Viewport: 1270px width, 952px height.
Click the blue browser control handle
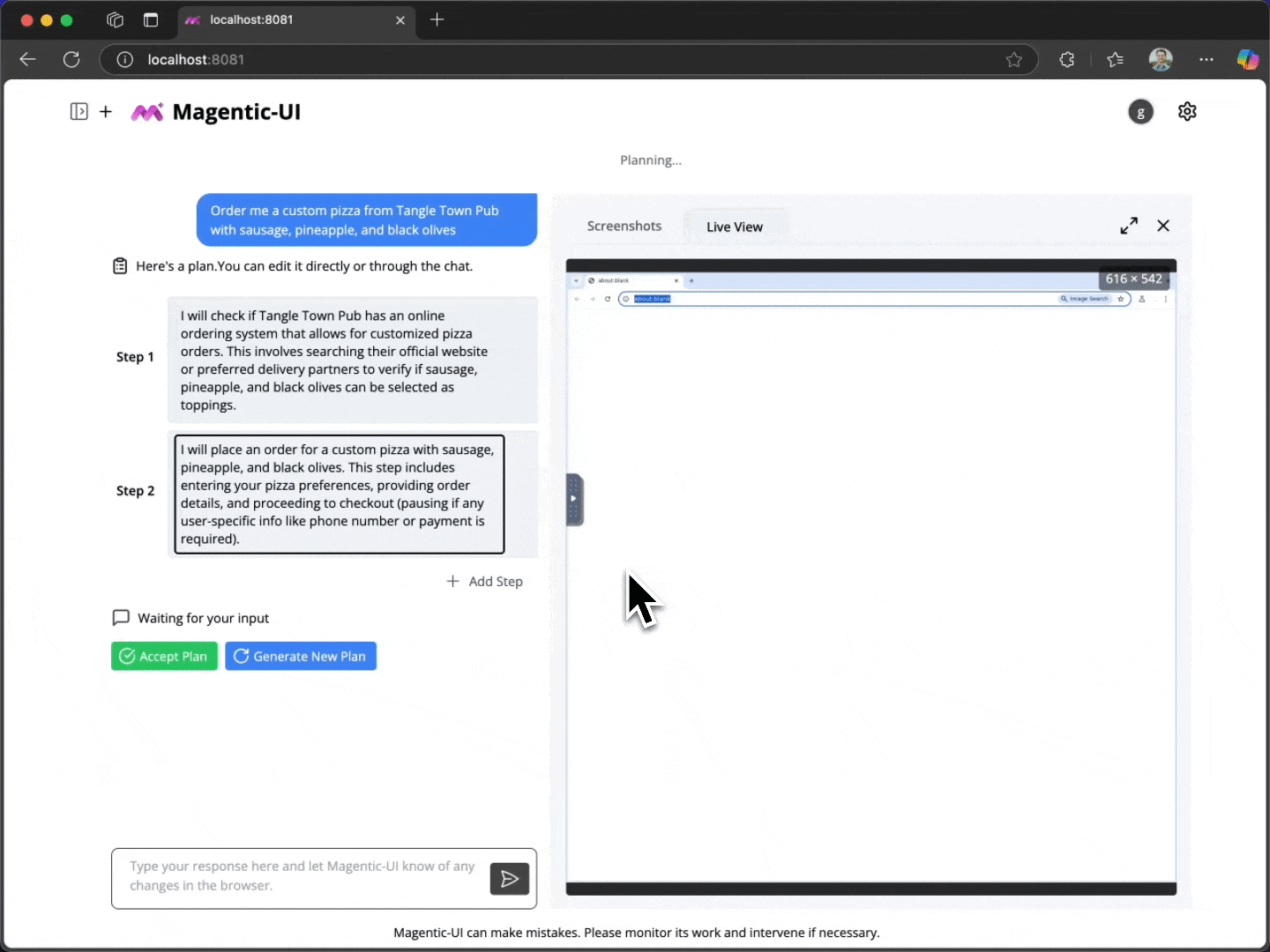(x=574, y=499)
